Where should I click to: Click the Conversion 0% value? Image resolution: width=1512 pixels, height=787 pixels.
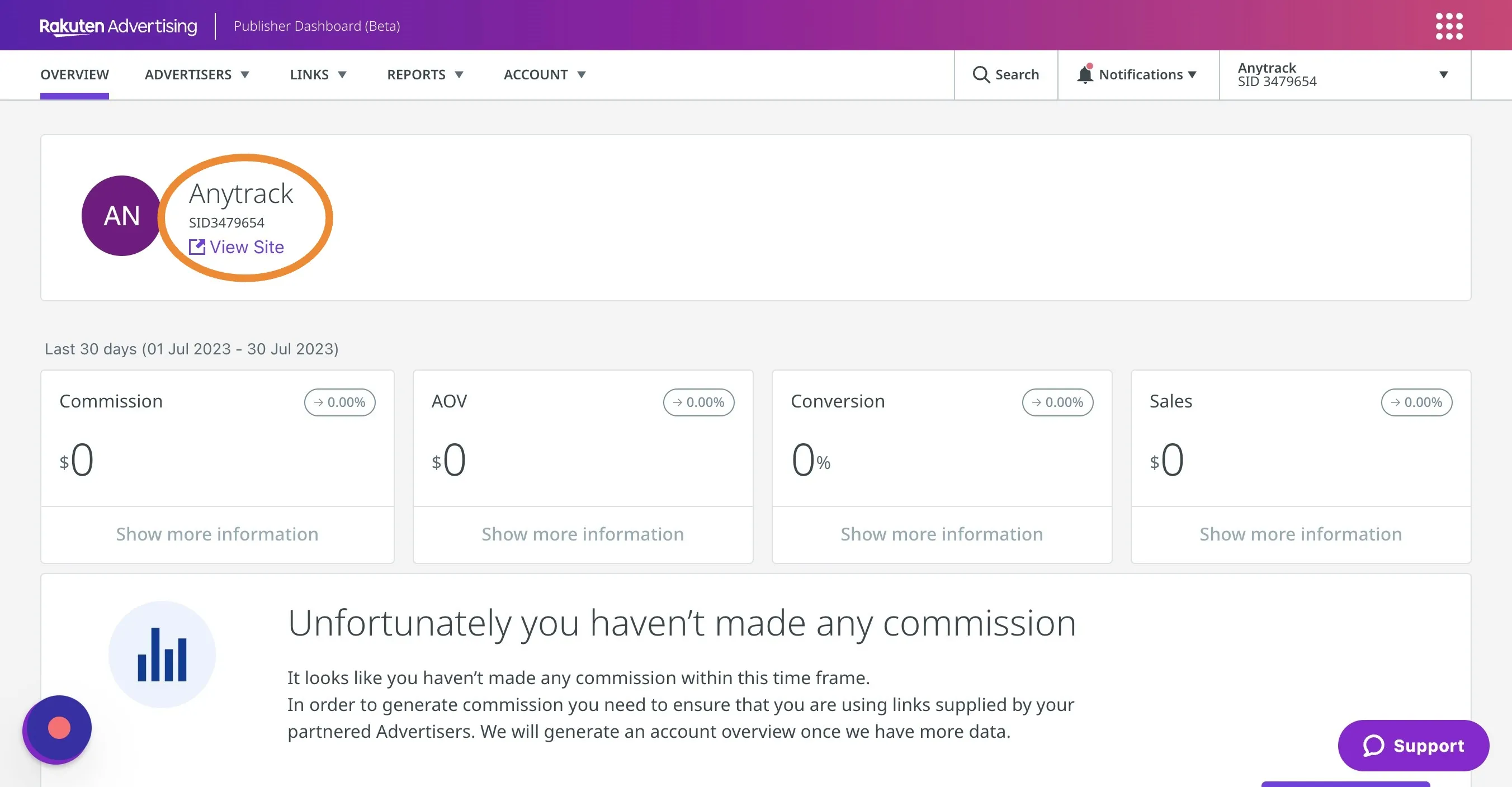(811, 459)
